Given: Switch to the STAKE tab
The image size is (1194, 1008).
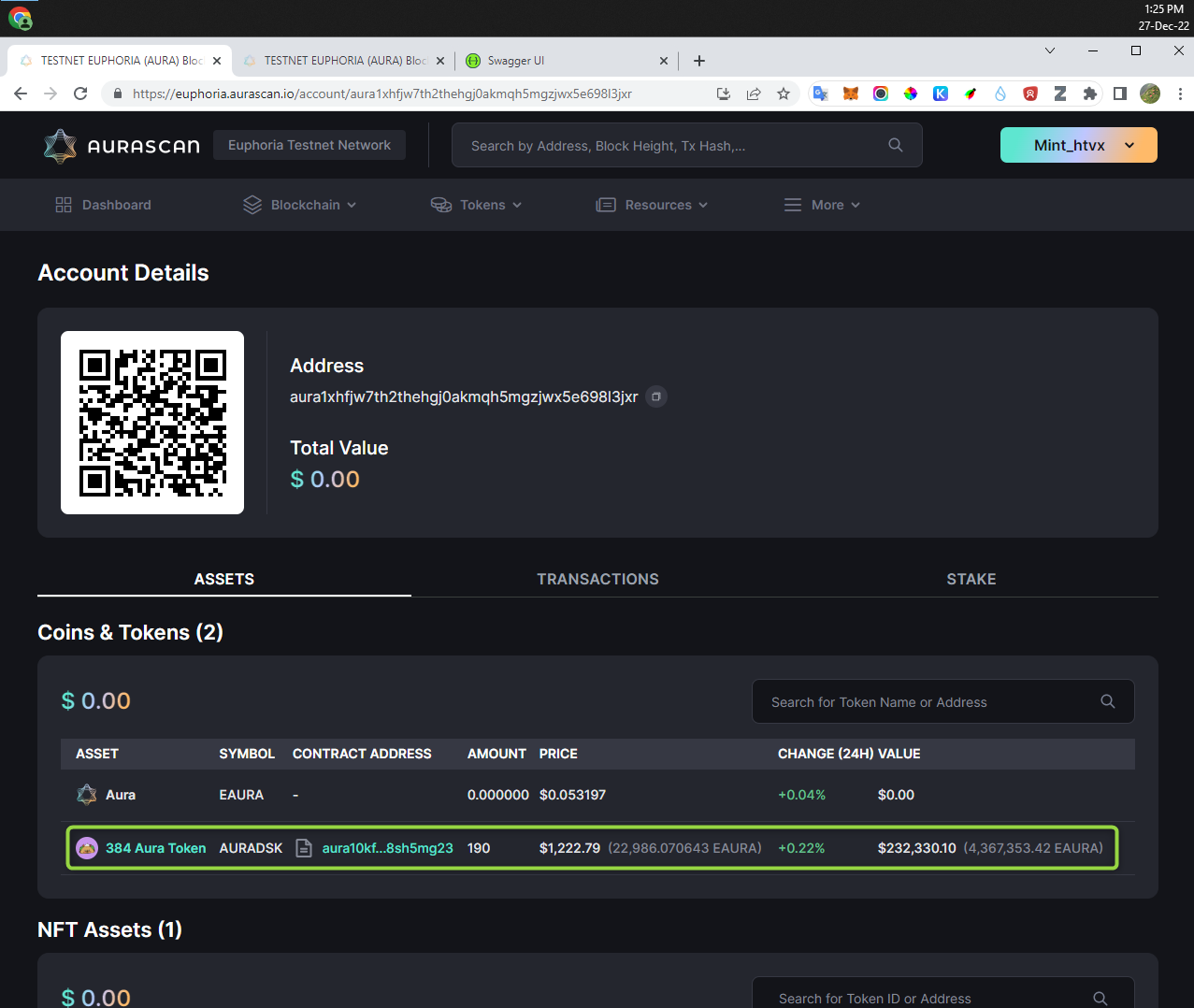Looking at the screenshot, I should point(971,579).
